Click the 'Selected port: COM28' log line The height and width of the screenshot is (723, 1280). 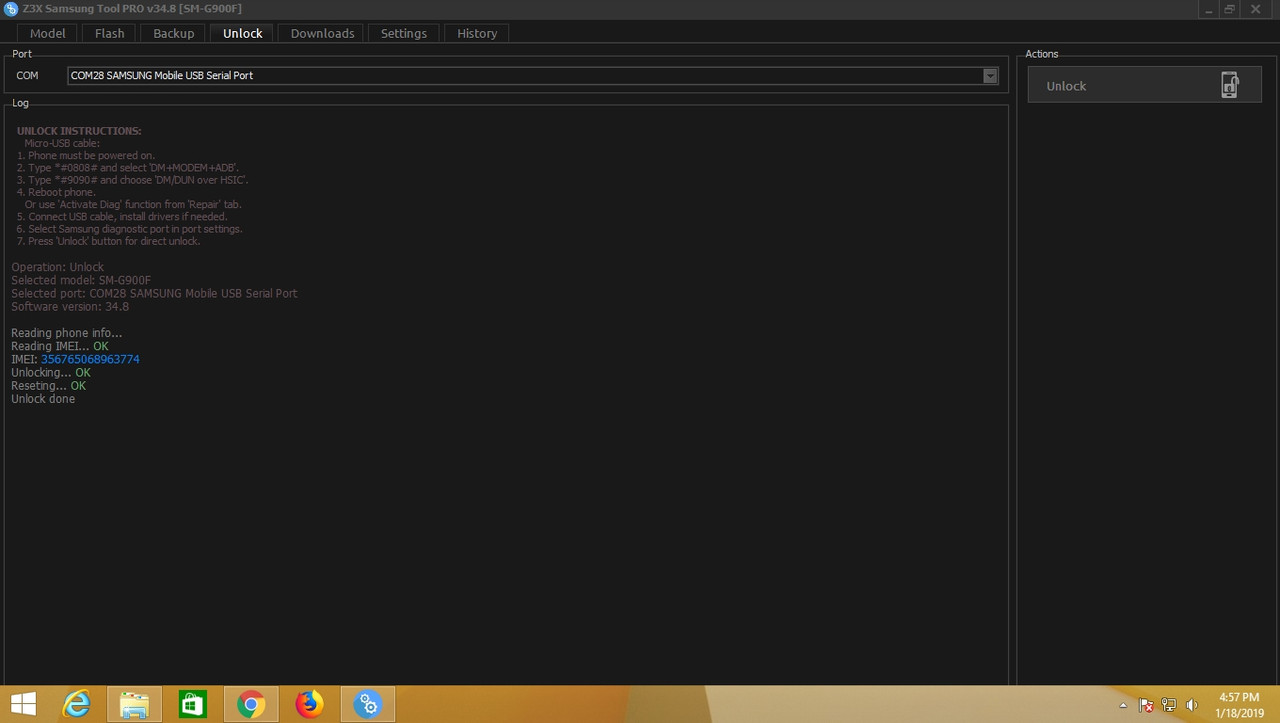coord(154,293)
